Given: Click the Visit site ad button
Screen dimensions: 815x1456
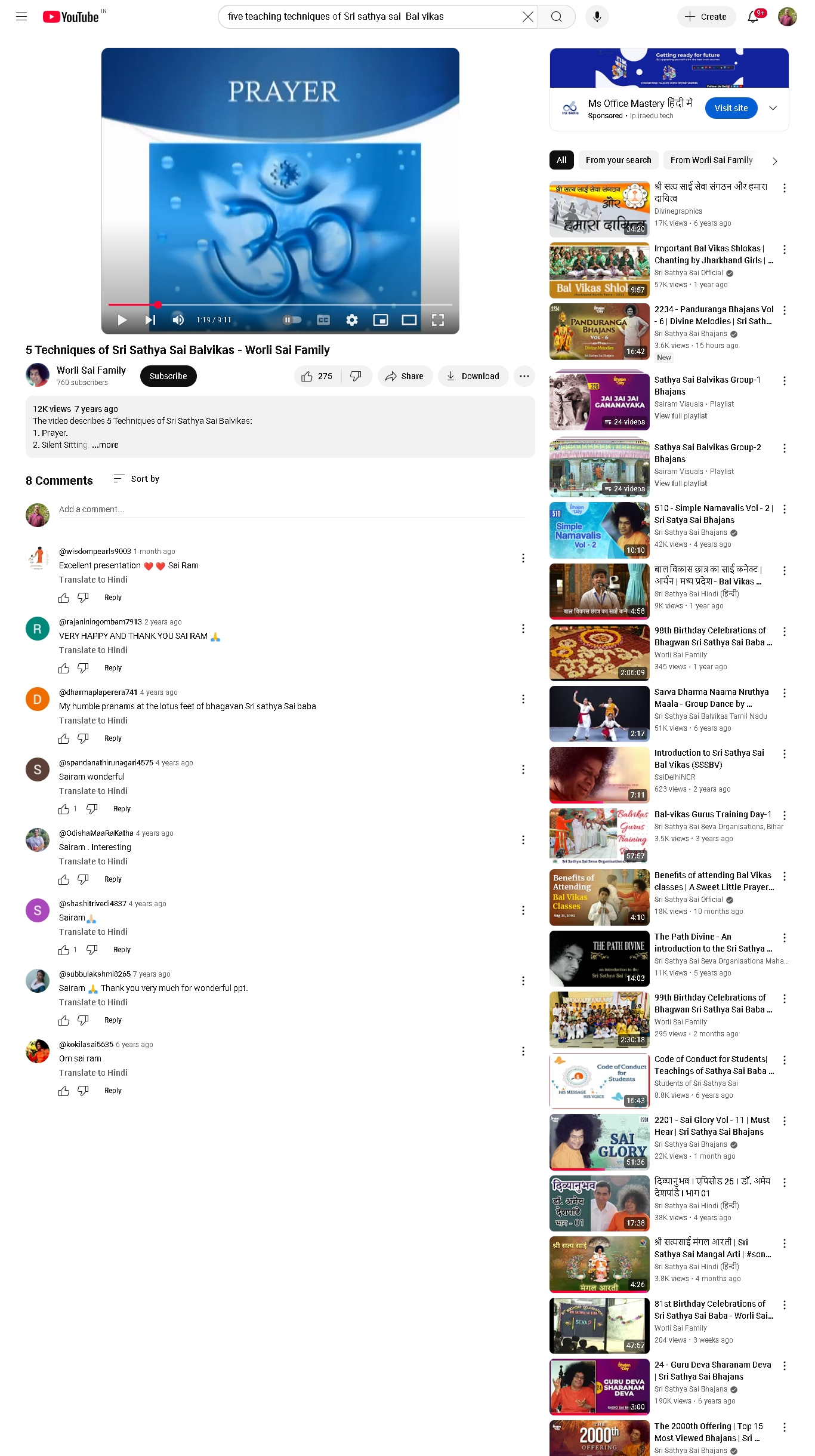Looking at the screenshot, I should tap(731, 108).
